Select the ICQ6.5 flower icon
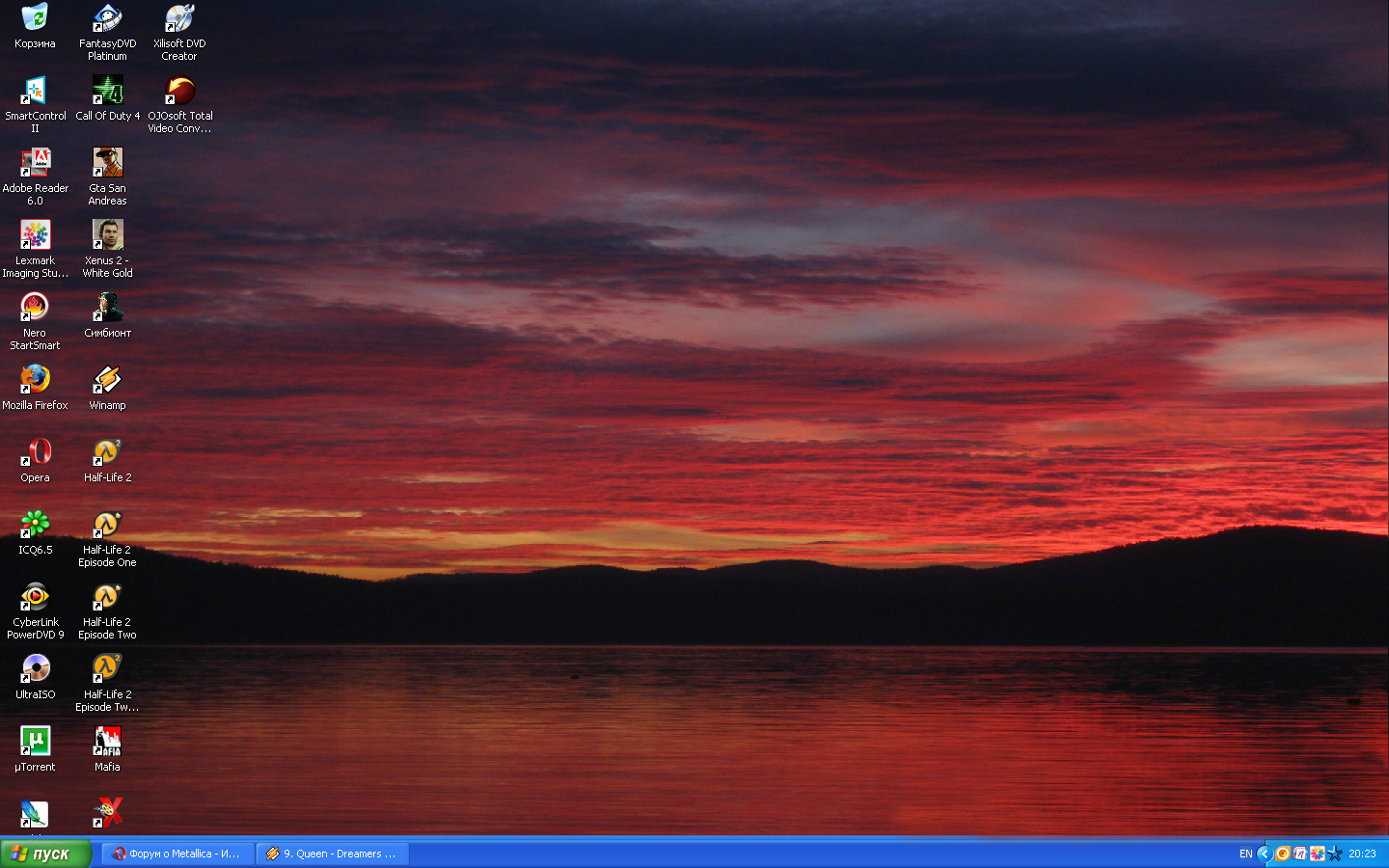The height and width of the screenshot is (868, 1389). pyautogui.click(x=35, y=524)
